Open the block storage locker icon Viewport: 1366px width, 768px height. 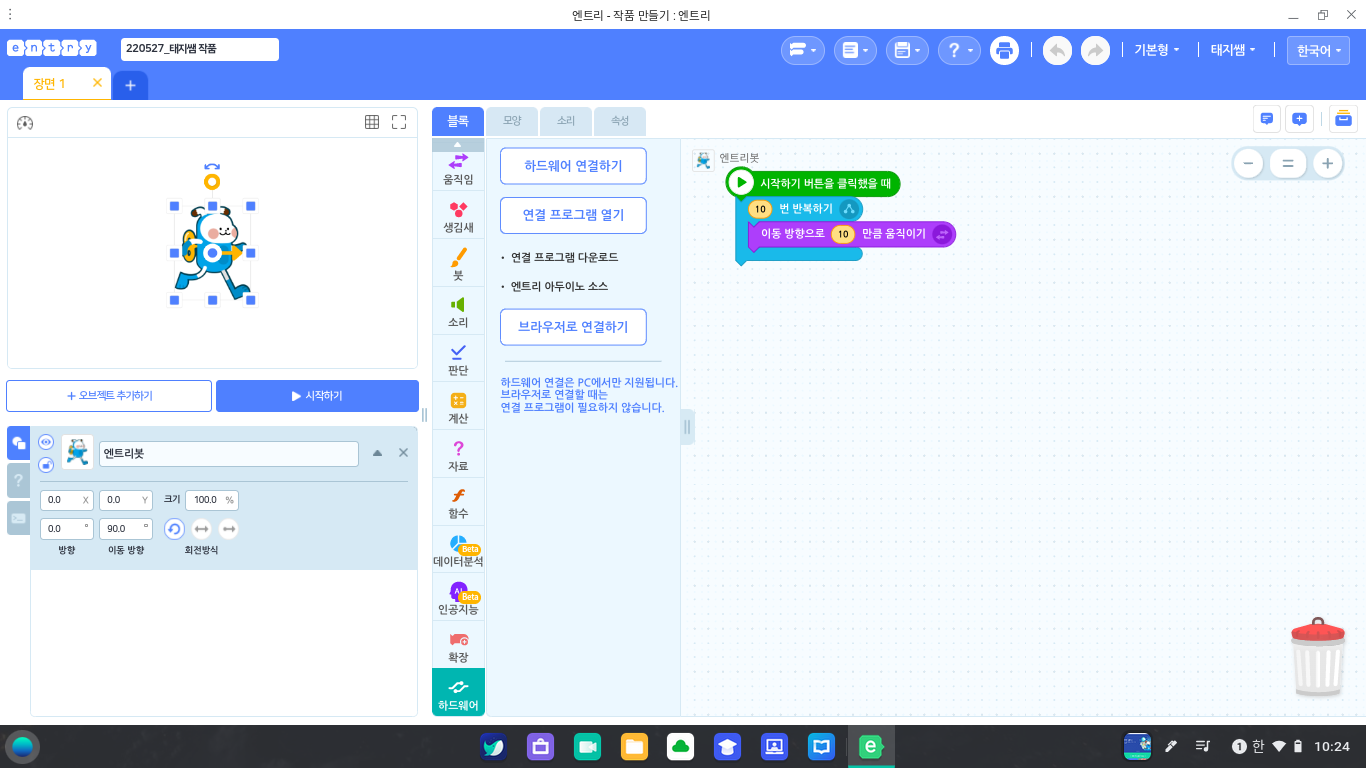[x=1343, y=119]
